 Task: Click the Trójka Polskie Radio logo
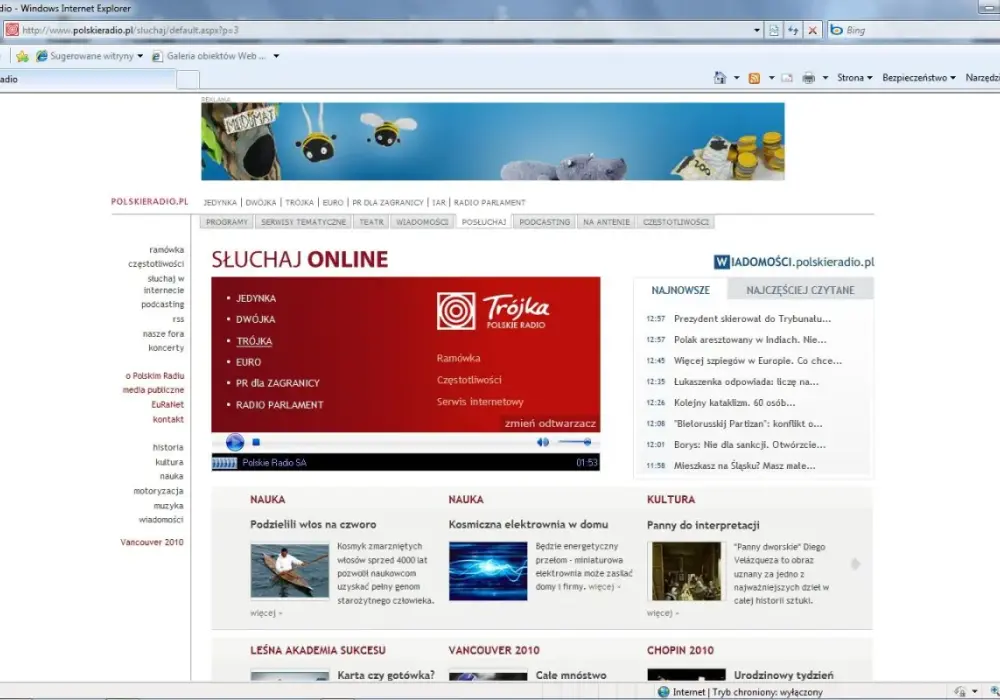tap(493, 311)
